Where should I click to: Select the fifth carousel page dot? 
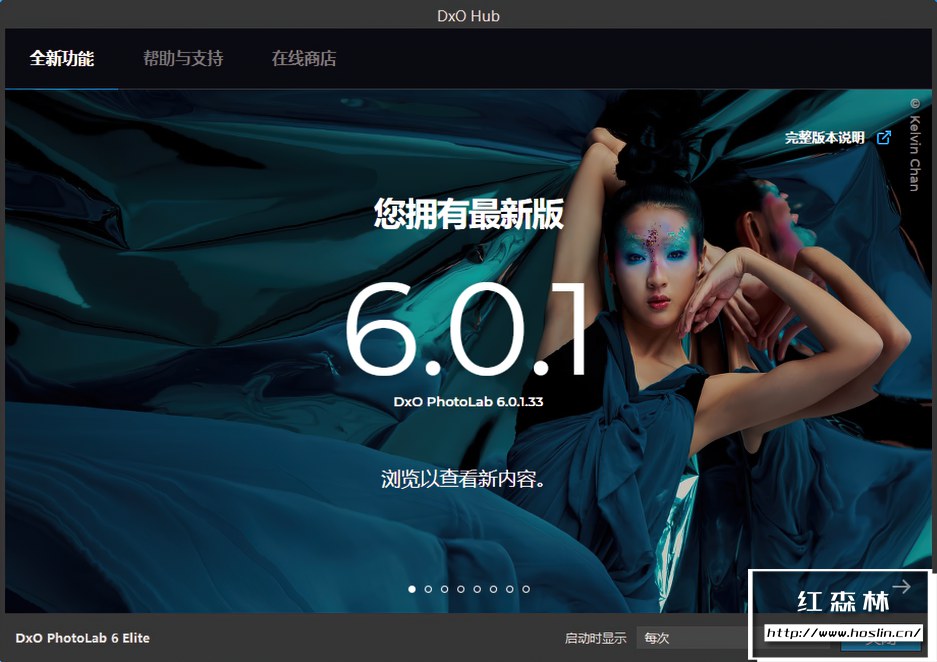[477, 589]
